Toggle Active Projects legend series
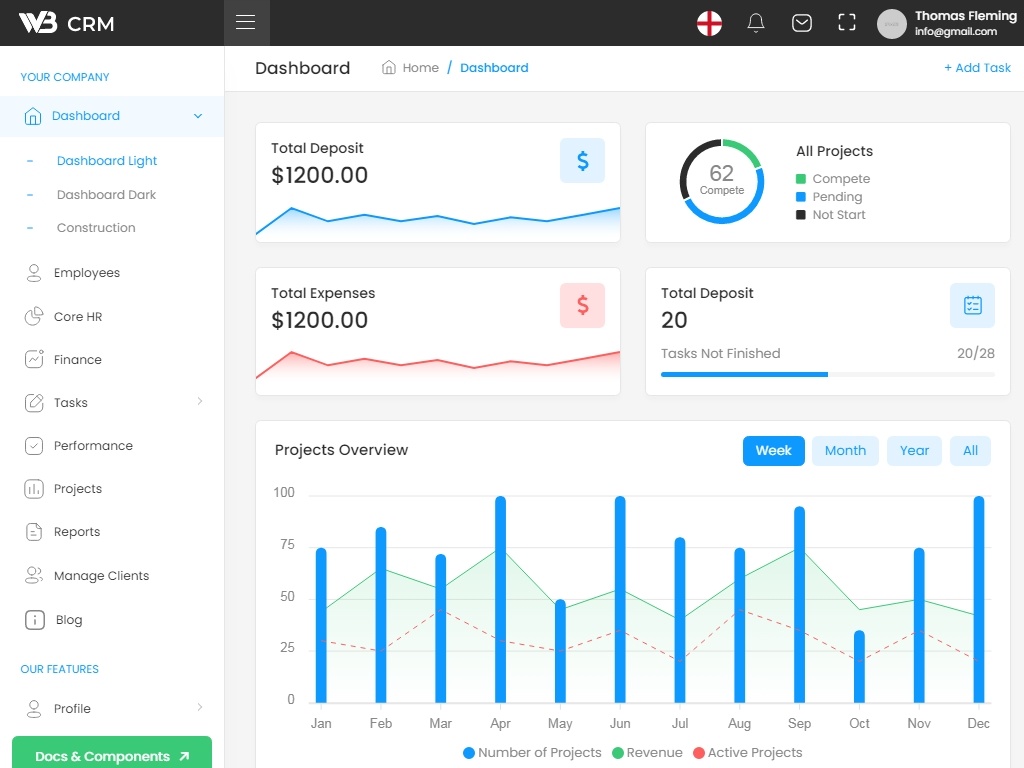This screenshot has width=1024, height=768. [x=748, y=753]
